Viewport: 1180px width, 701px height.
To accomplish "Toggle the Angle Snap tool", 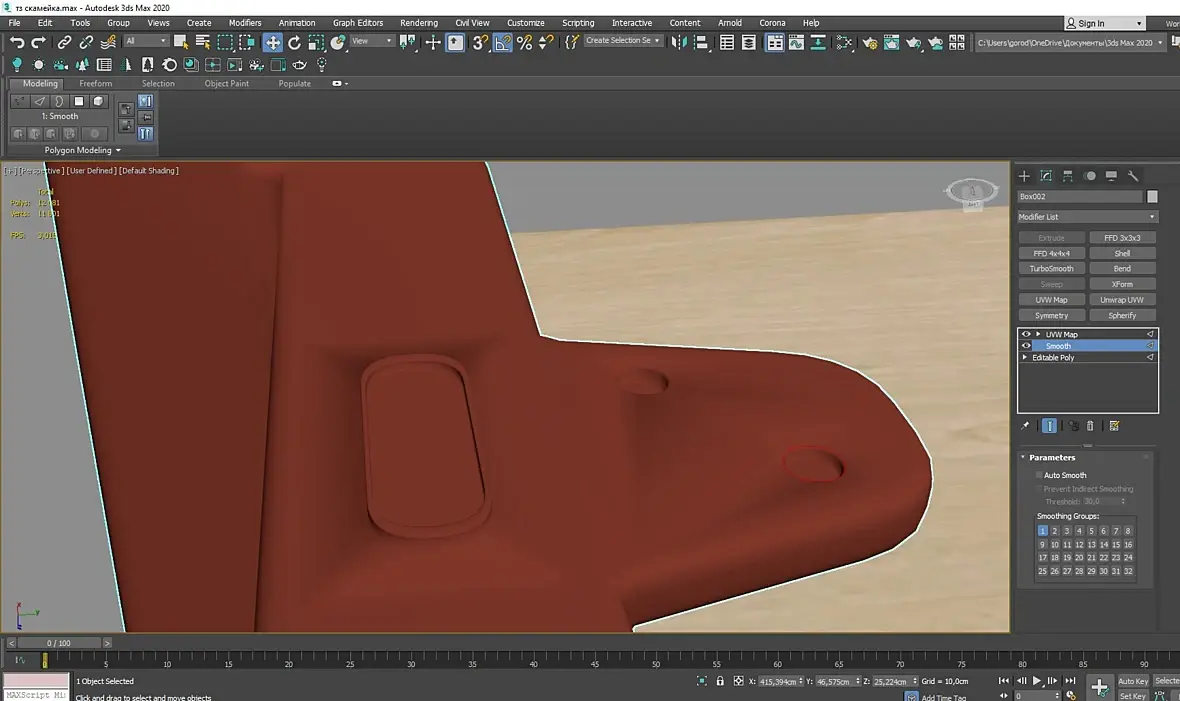I will pos(502,42).
